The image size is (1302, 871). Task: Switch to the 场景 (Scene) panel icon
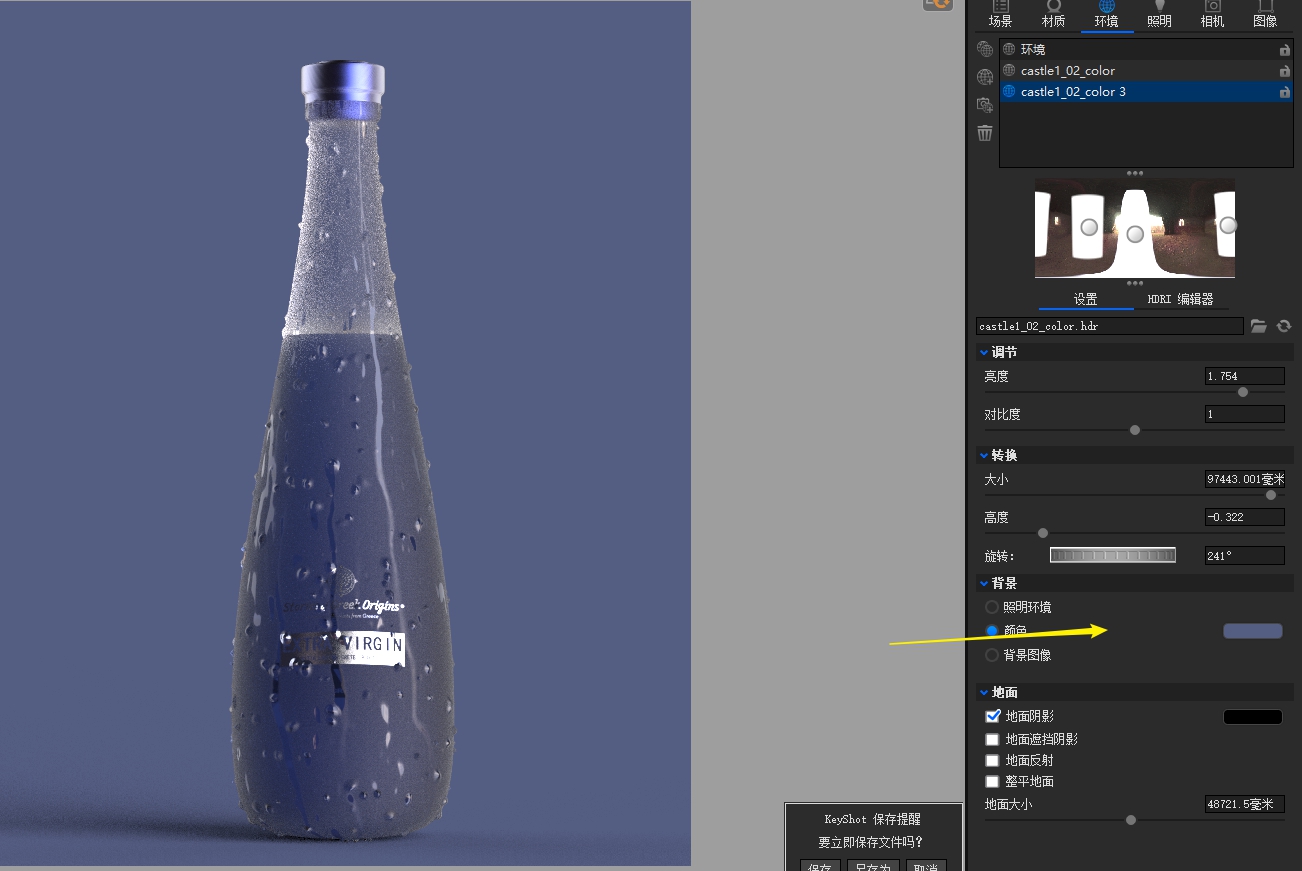coord(998,14)
